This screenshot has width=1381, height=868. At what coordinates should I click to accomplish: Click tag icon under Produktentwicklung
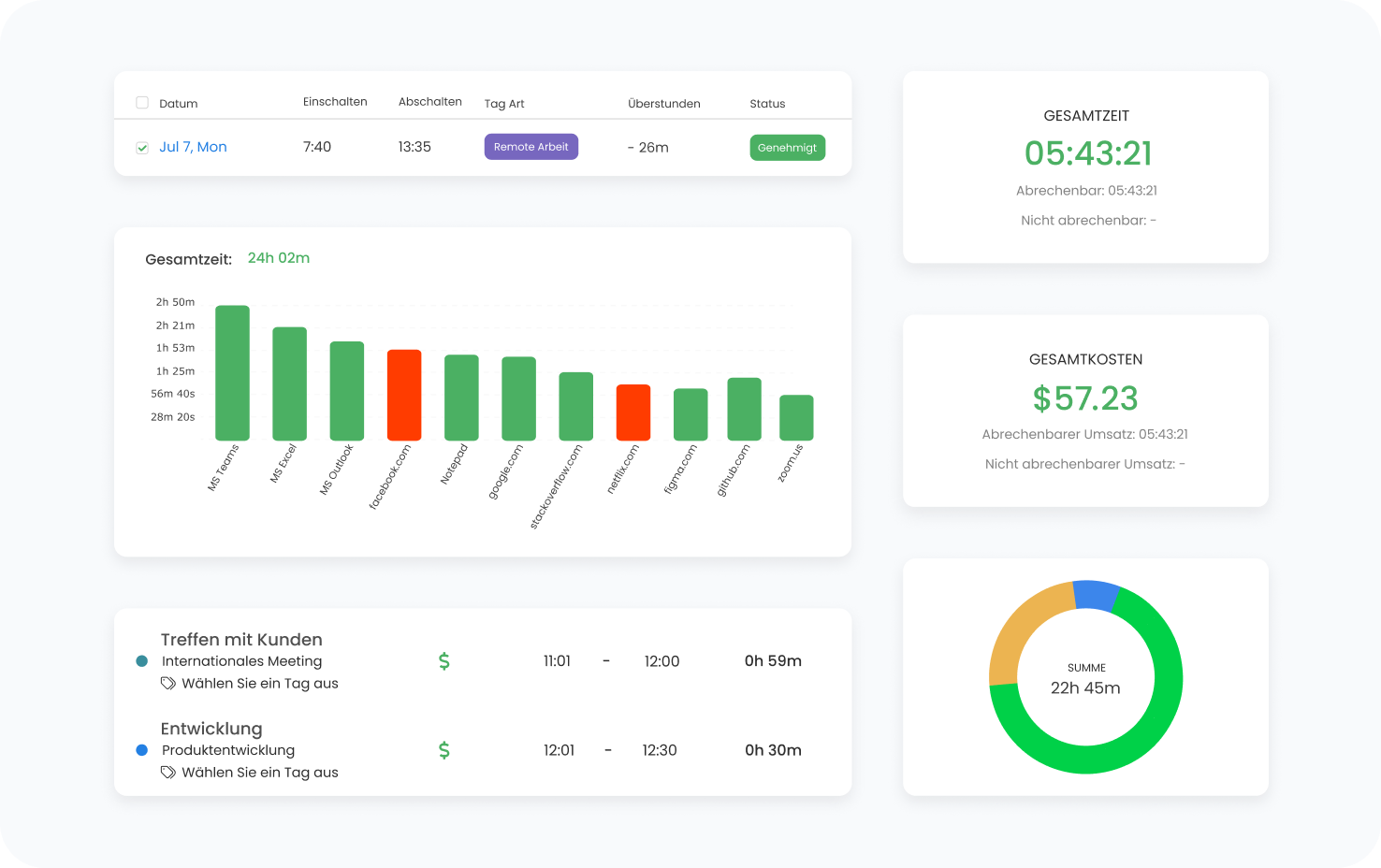[x=168, y=773]
